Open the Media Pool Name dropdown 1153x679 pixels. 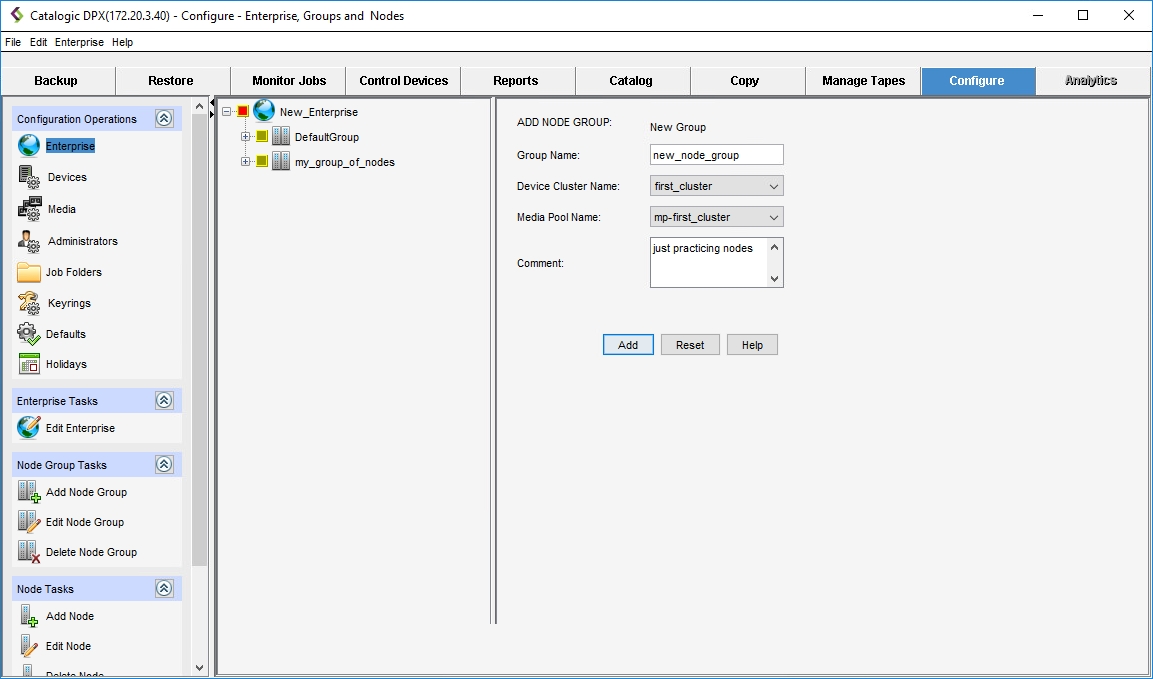click(716, 217)
